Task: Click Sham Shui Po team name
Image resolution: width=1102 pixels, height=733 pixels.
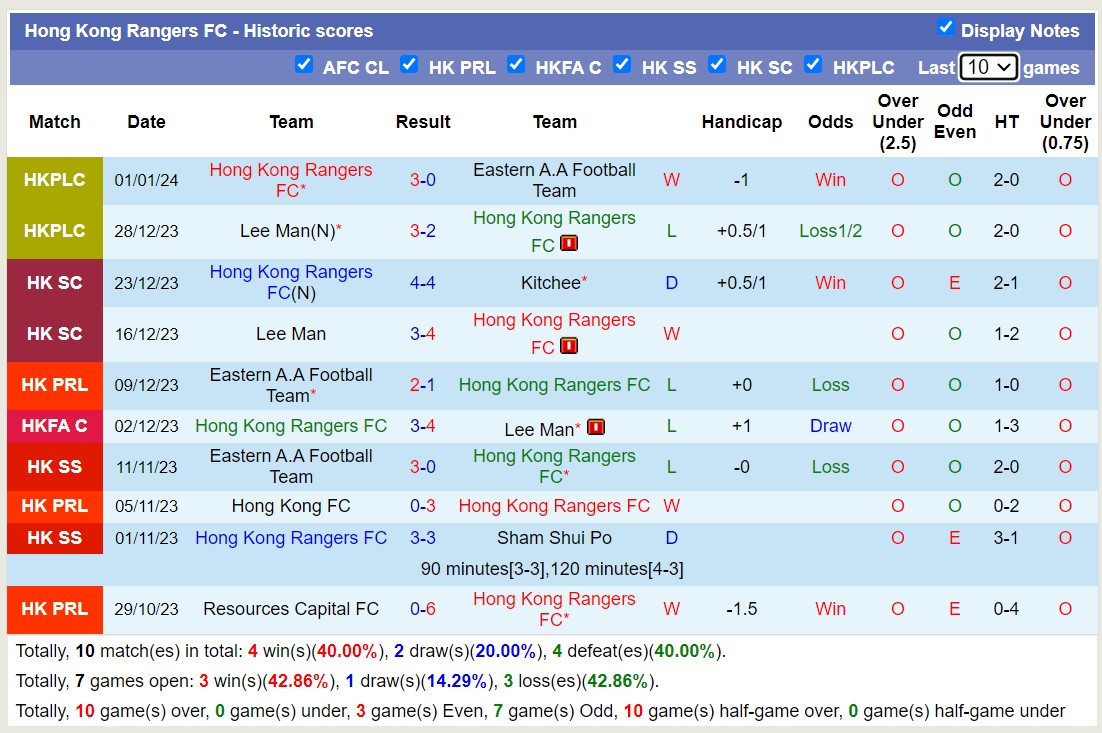Action: pos(554,538)
